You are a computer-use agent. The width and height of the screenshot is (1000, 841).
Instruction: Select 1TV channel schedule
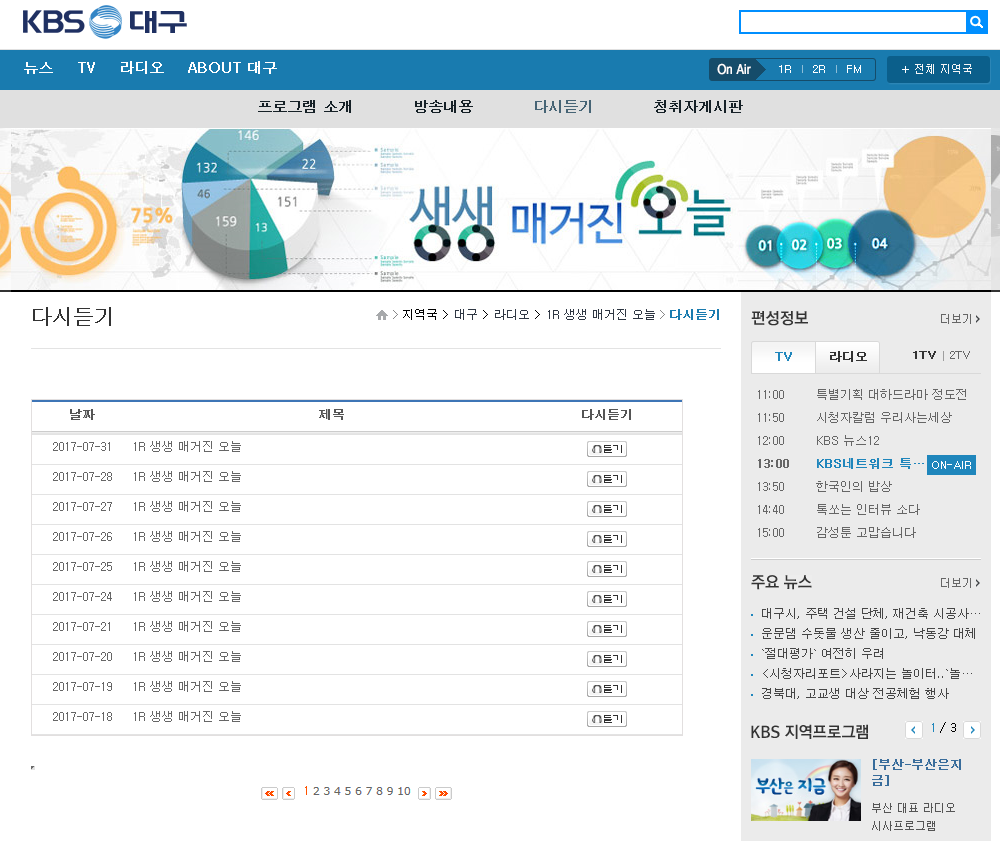point(924,355)
